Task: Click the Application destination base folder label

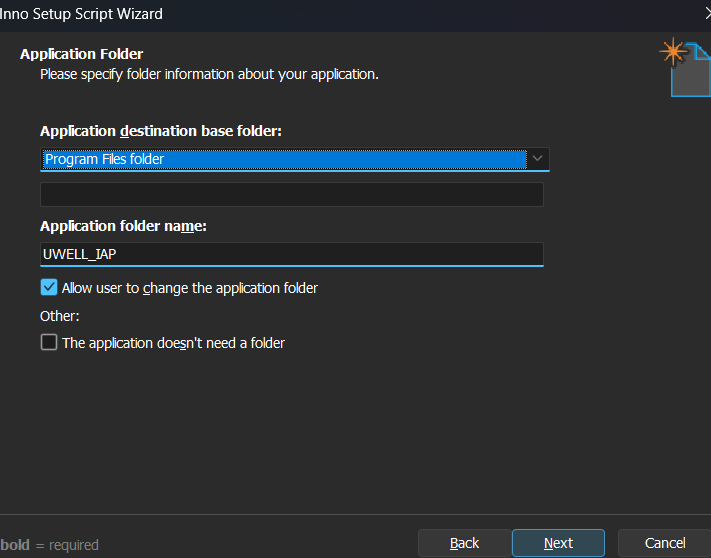Action: pos(161,131)
